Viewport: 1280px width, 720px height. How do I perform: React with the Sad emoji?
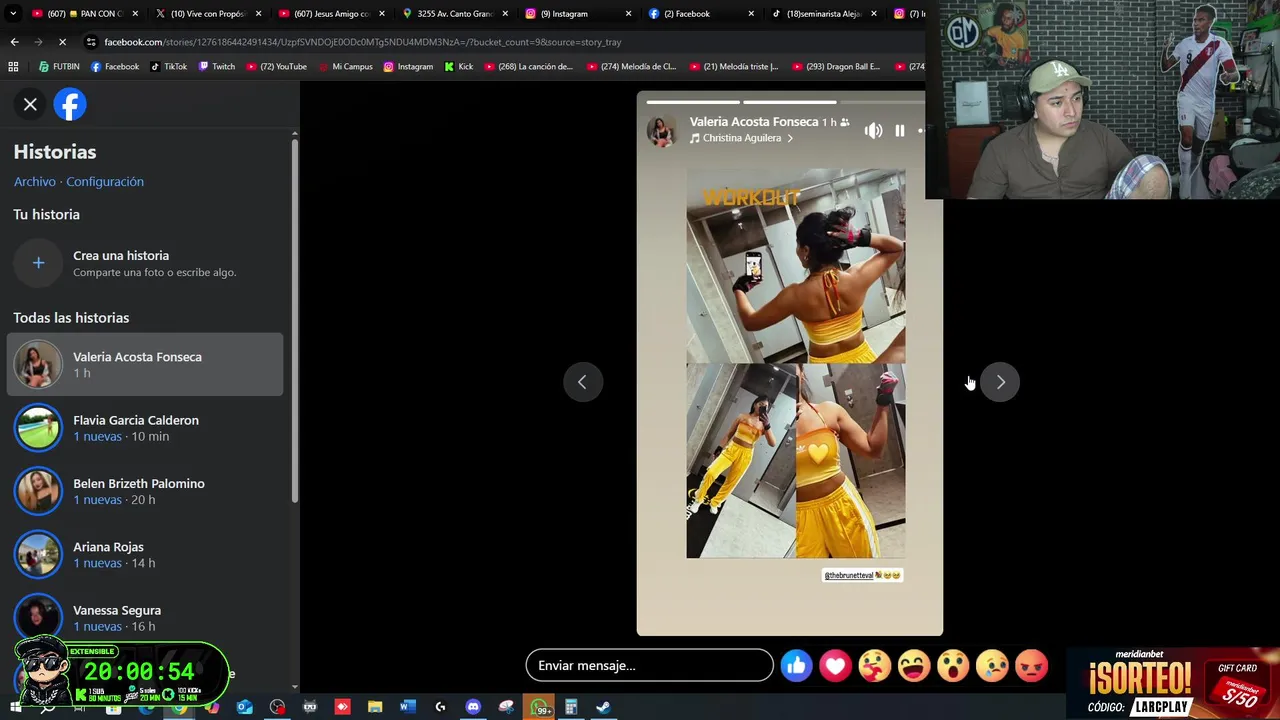pos(992,666)
